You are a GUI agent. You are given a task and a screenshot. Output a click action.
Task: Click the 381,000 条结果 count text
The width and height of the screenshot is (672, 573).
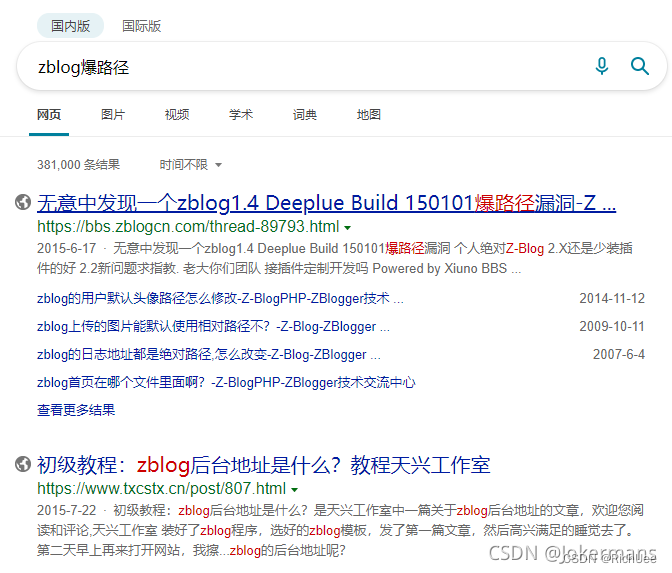pos(78,165)
